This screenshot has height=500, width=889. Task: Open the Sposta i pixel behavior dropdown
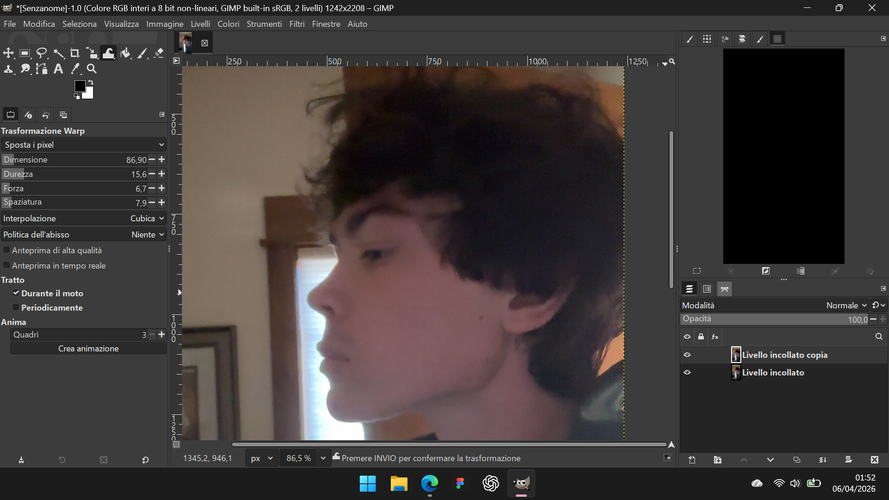(x=83, y=145)
